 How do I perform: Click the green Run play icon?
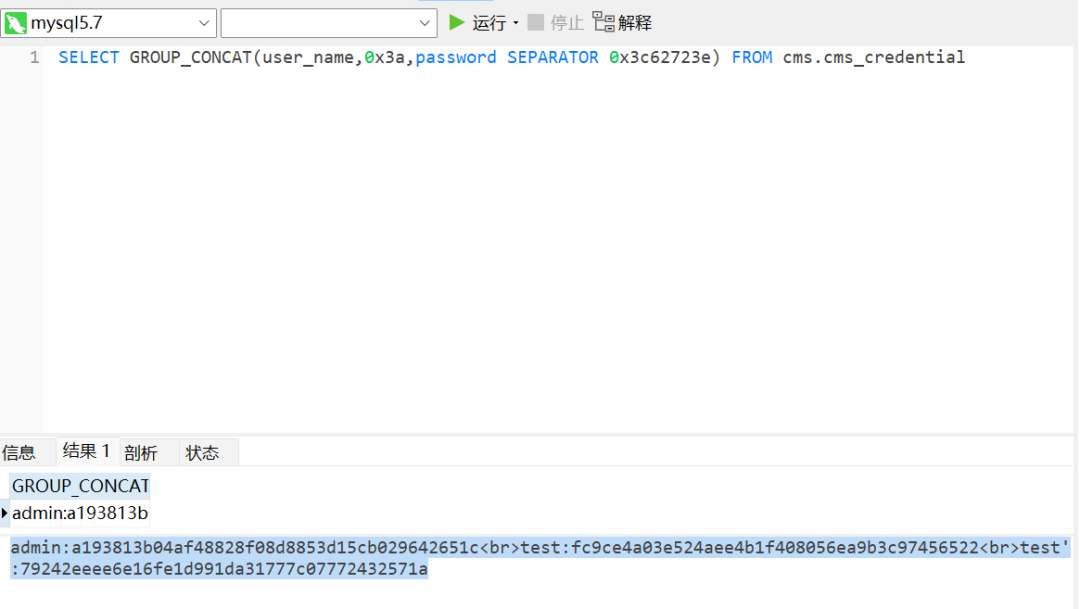(456, 23)
